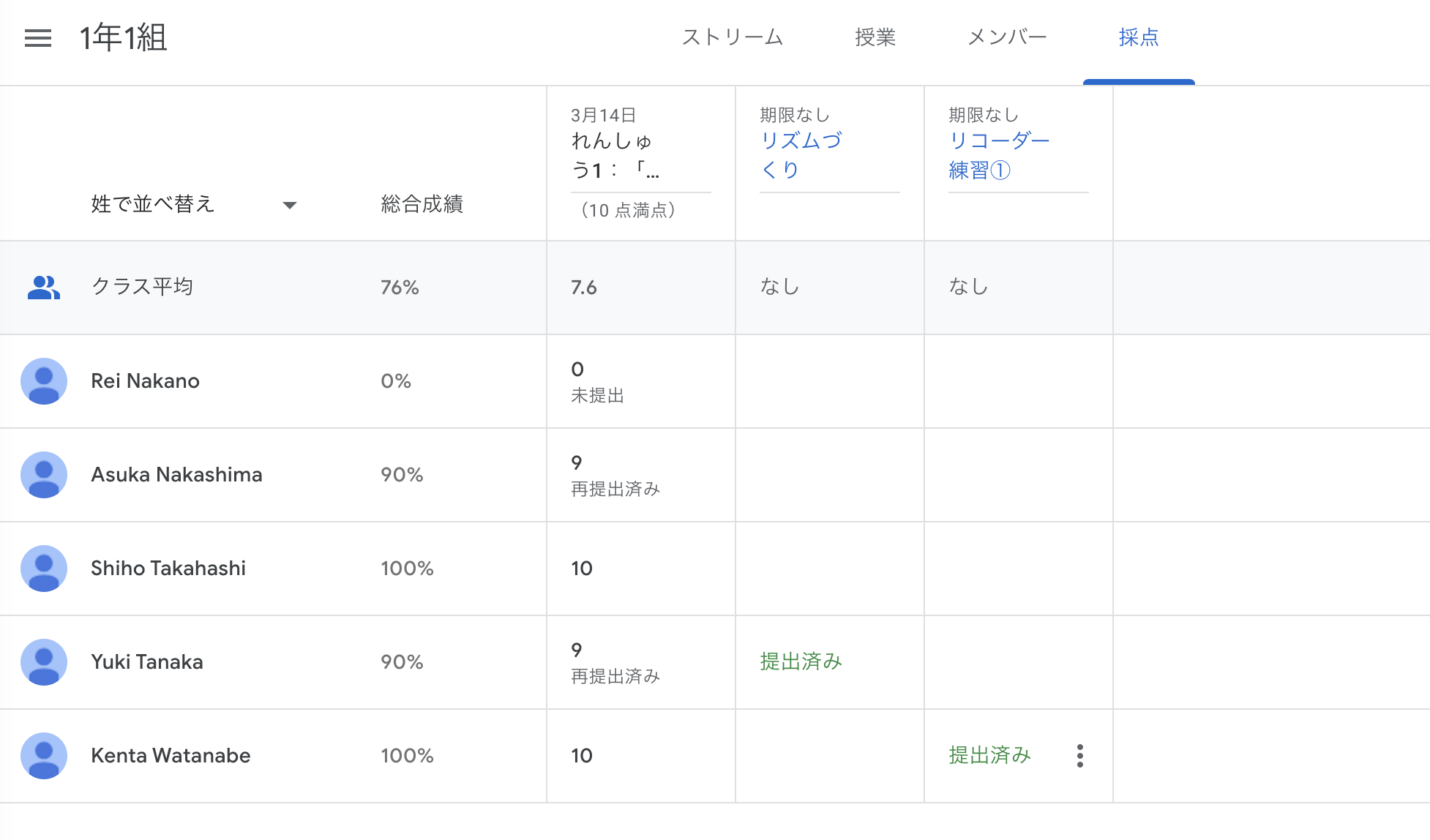Open the options menu for Kenta Watanabe's リコーダー練習① submission
Image resolution: width=1430 pixels, height=840 pixels.
point(1080,755)
